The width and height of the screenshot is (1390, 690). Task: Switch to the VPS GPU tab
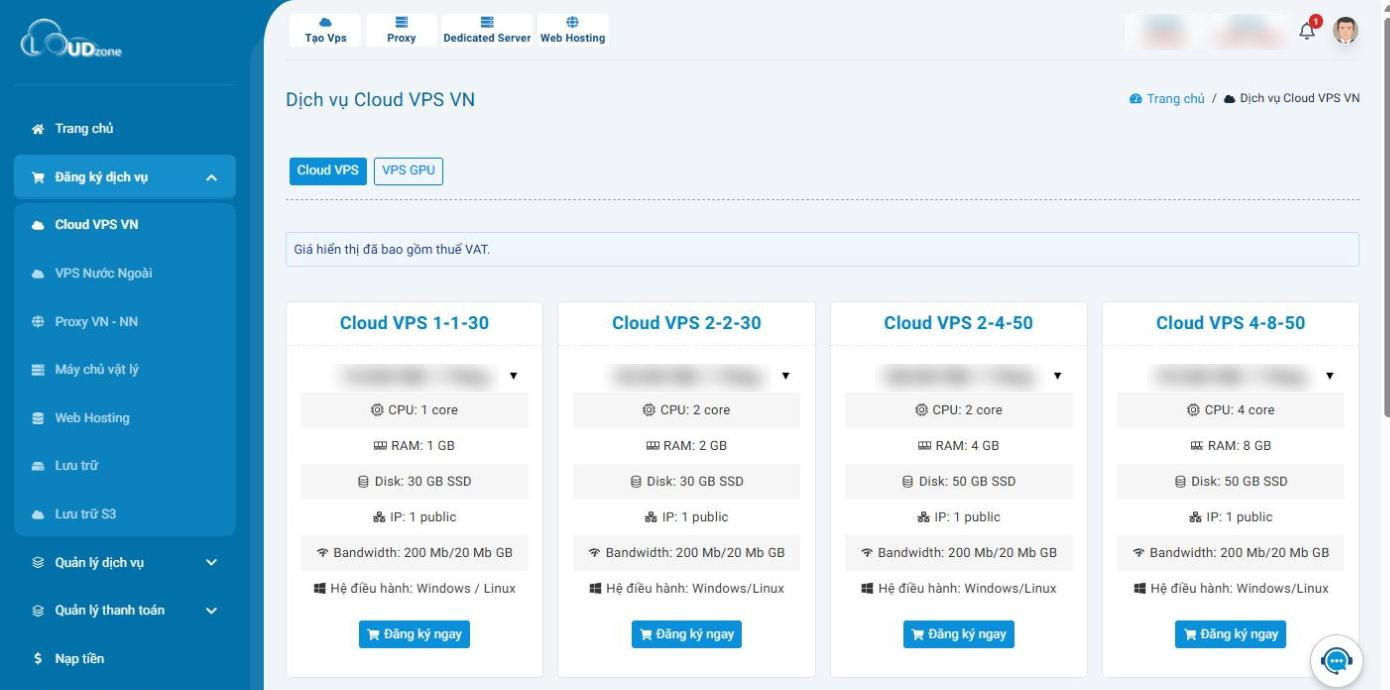408,171
